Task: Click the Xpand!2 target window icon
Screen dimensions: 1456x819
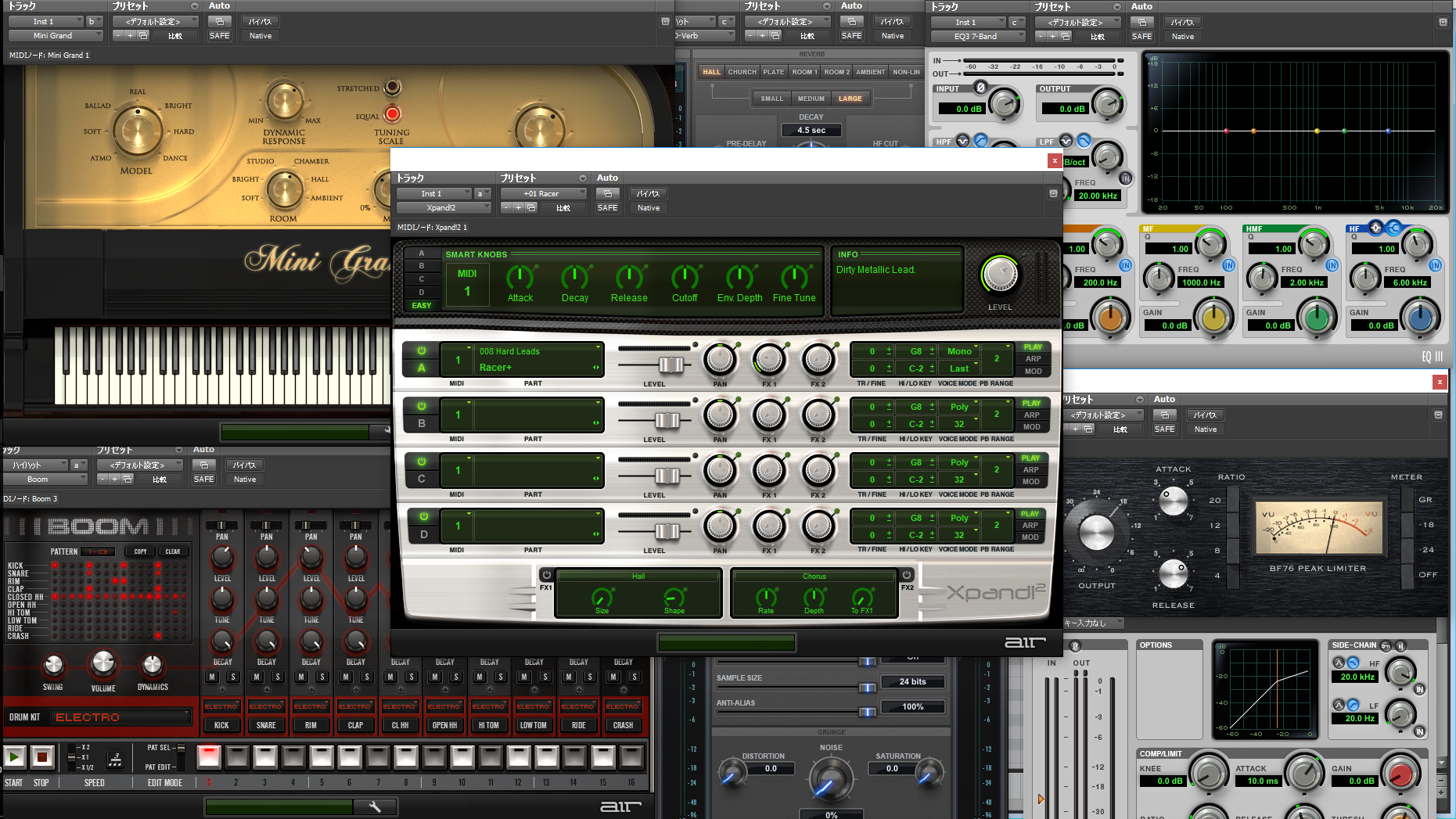Action: [1053, 193]
